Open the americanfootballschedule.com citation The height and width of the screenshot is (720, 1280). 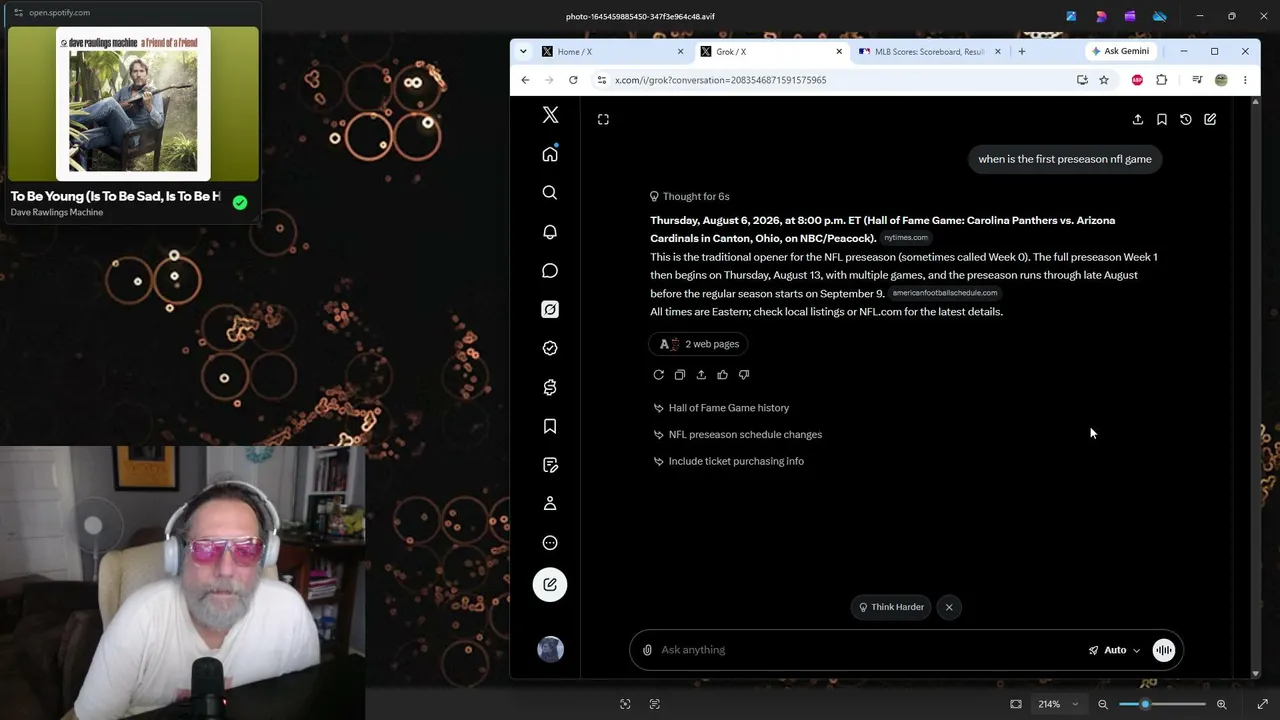945,293
